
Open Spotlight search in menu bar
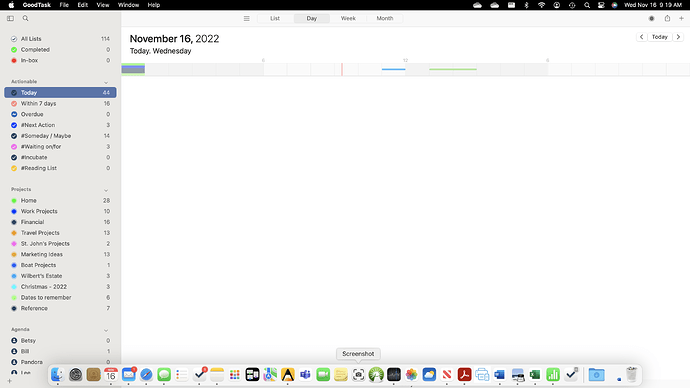pyautogui.click(x=587, y=5)
